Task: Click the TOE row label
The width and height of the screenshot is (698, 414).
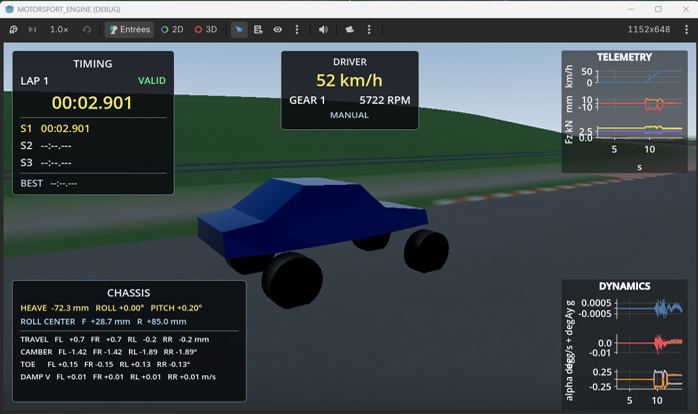Action: (28, 365)
